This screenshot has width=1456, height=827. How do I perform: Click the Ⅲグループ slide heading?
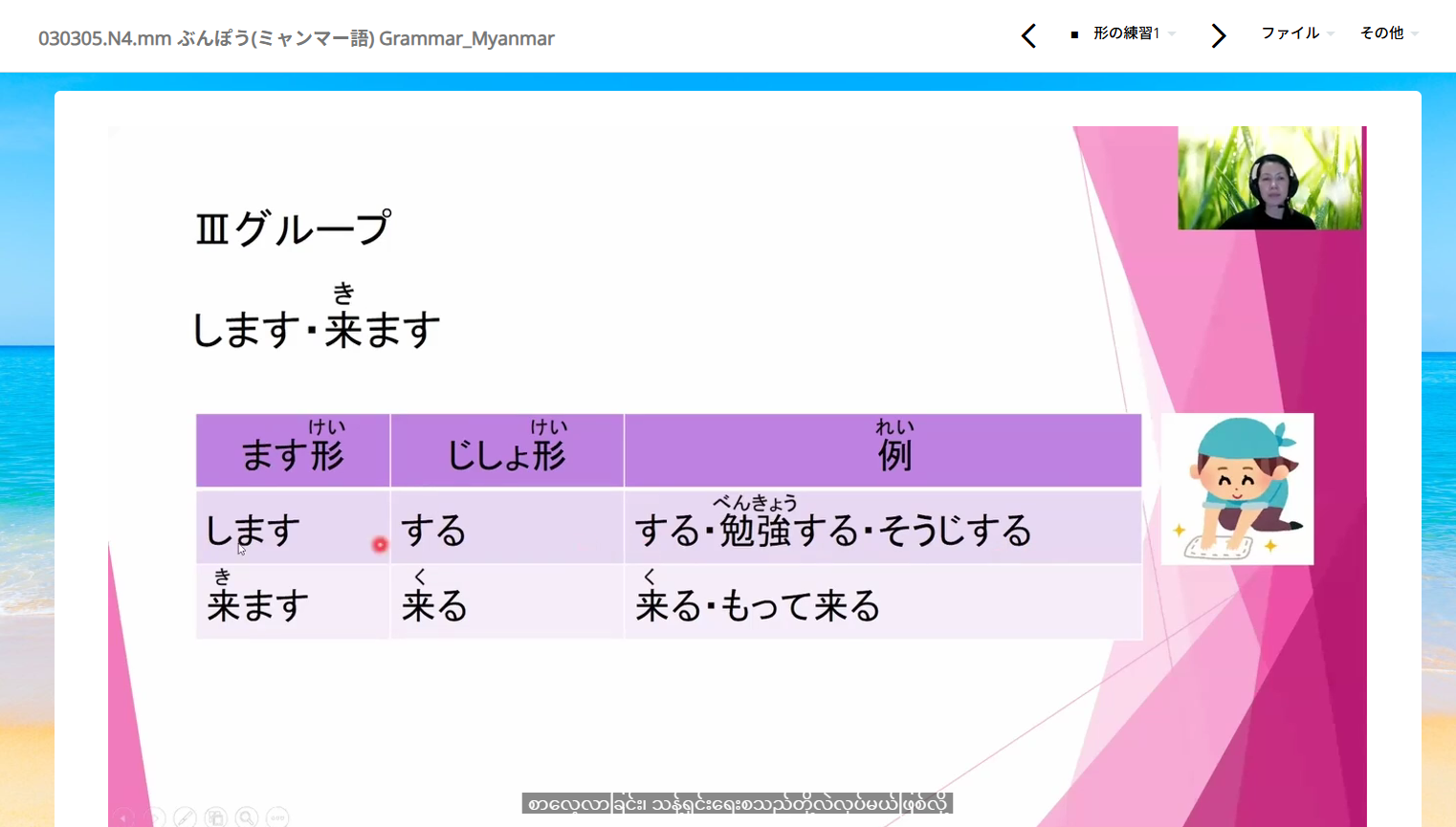point(293,229)
